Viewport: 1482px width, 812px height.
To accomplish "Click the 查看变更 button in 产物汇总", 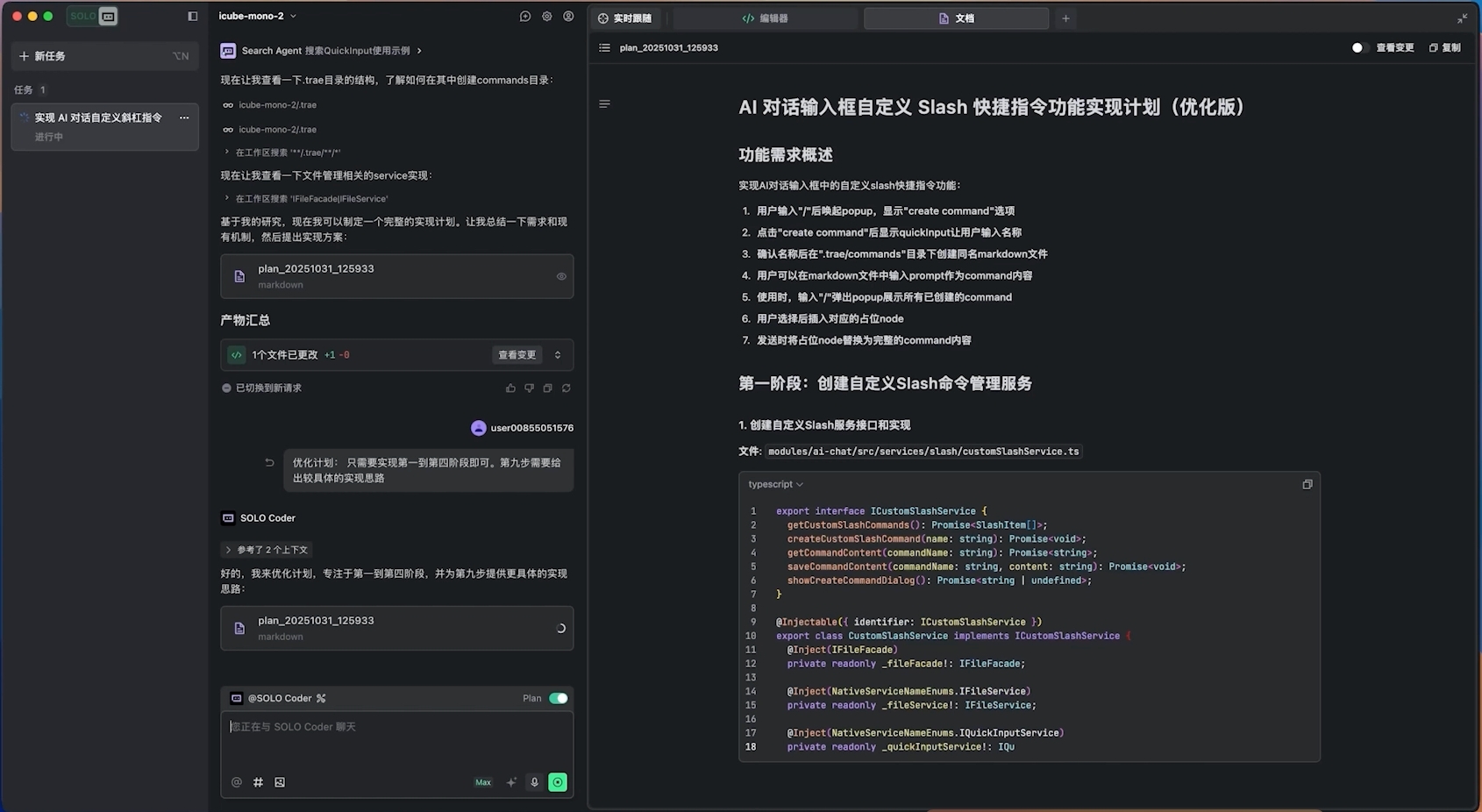I will pos(517,355).
